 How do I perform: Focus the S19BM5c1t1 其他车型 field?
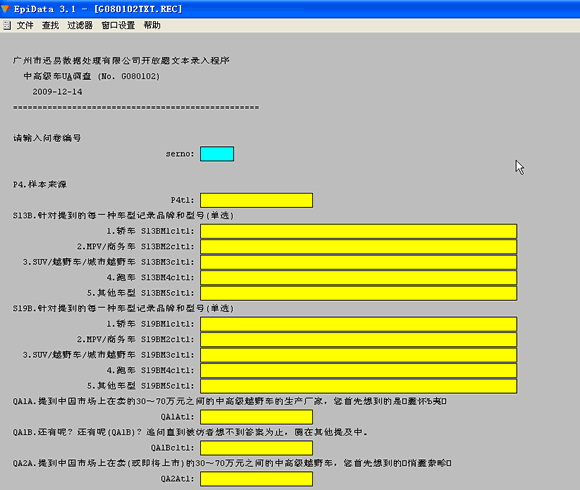[358, 386]
